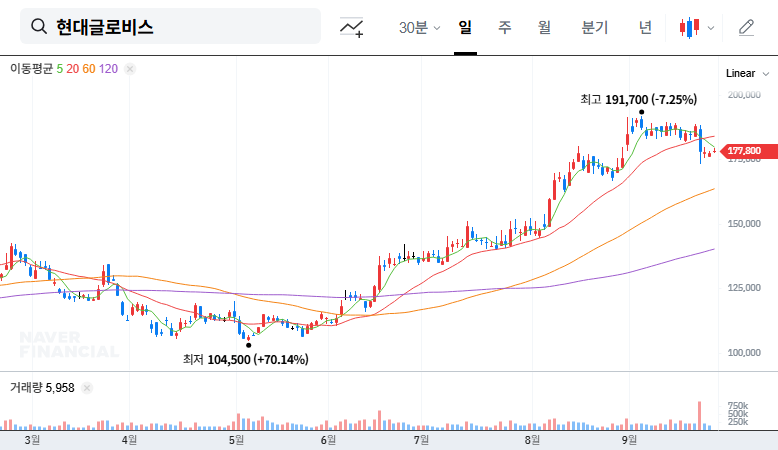The image size is (778, 450).
Task: Click the 100,000 price axis label
Action: coord(744,353)
